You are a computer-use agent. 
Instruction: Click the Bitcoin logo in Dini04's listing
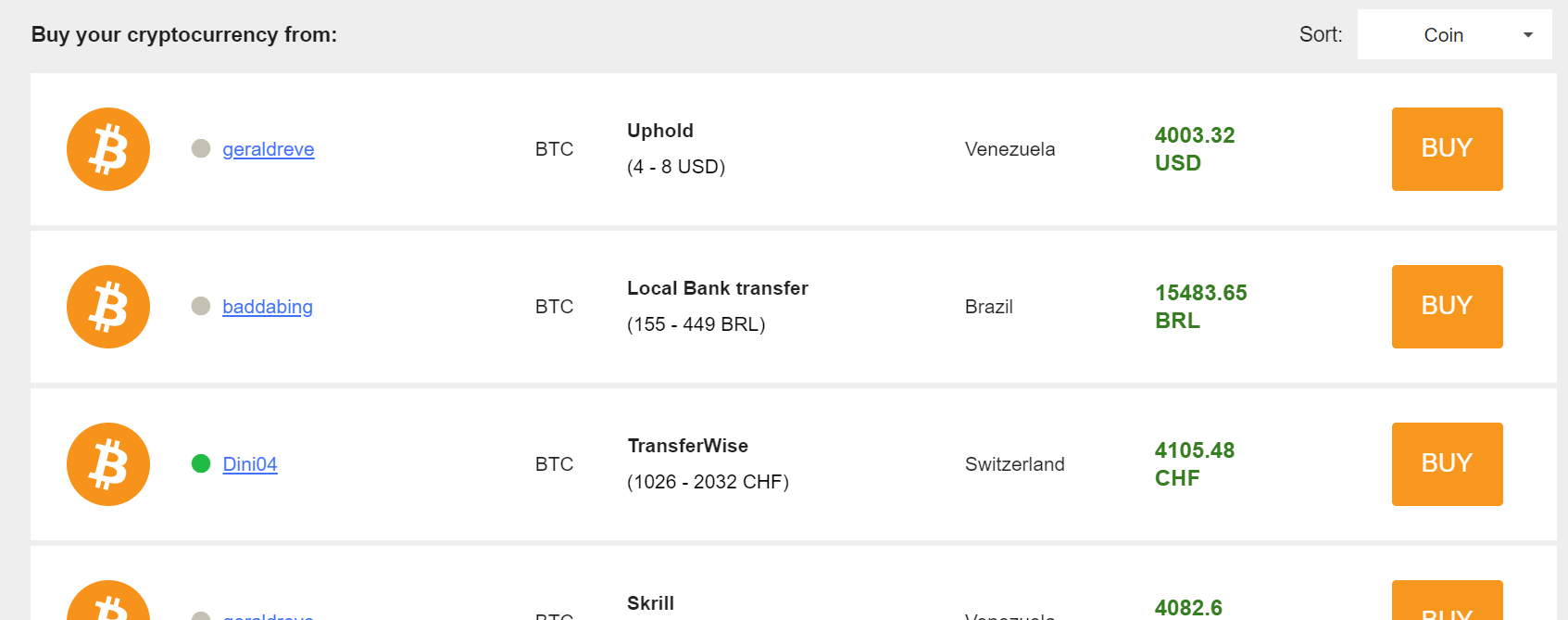click(x=108, y=464)
